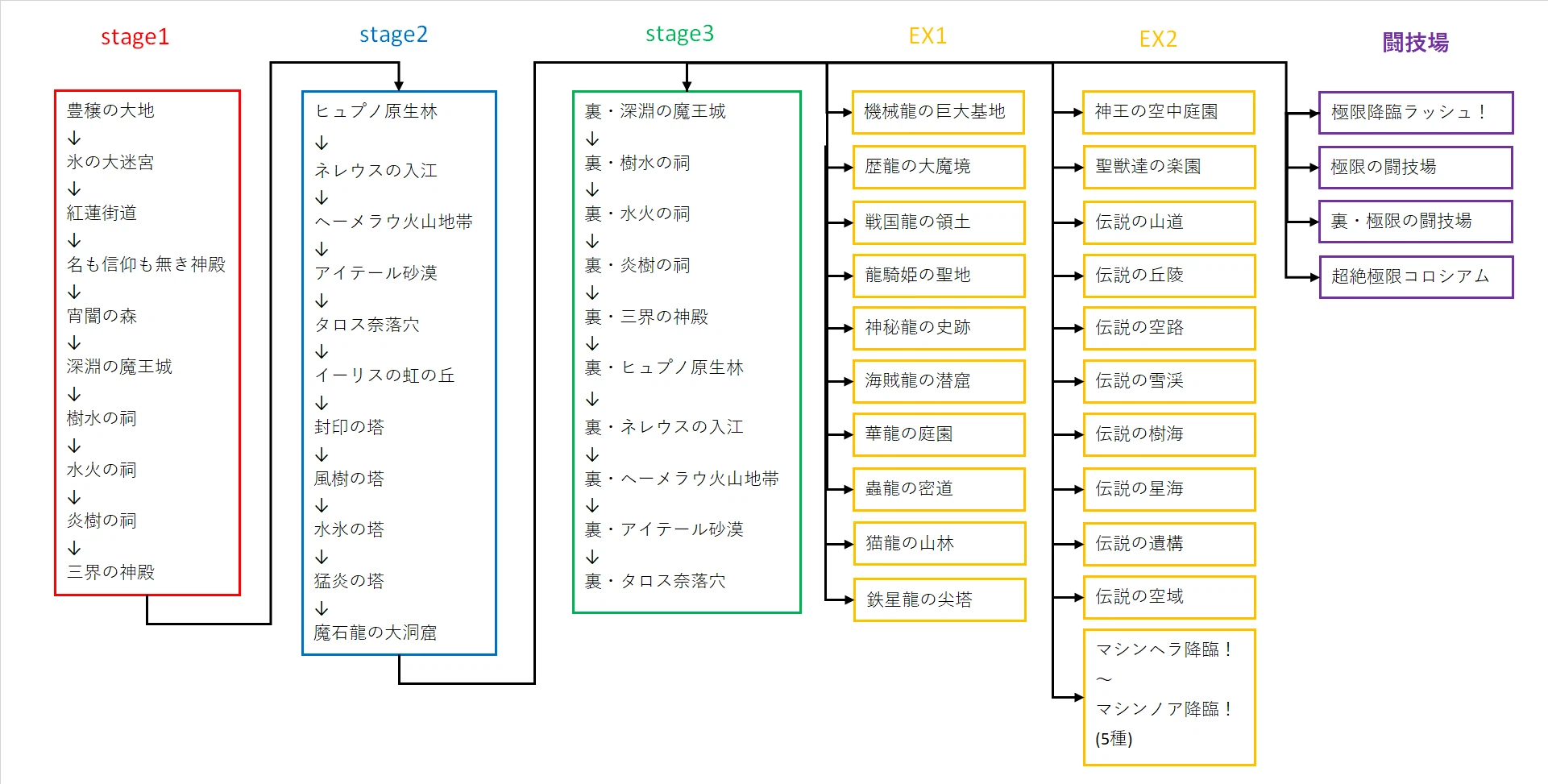Click the 蟲龍の密道 box
Viewport: 1548px width, 784px height.
point(938,489)
